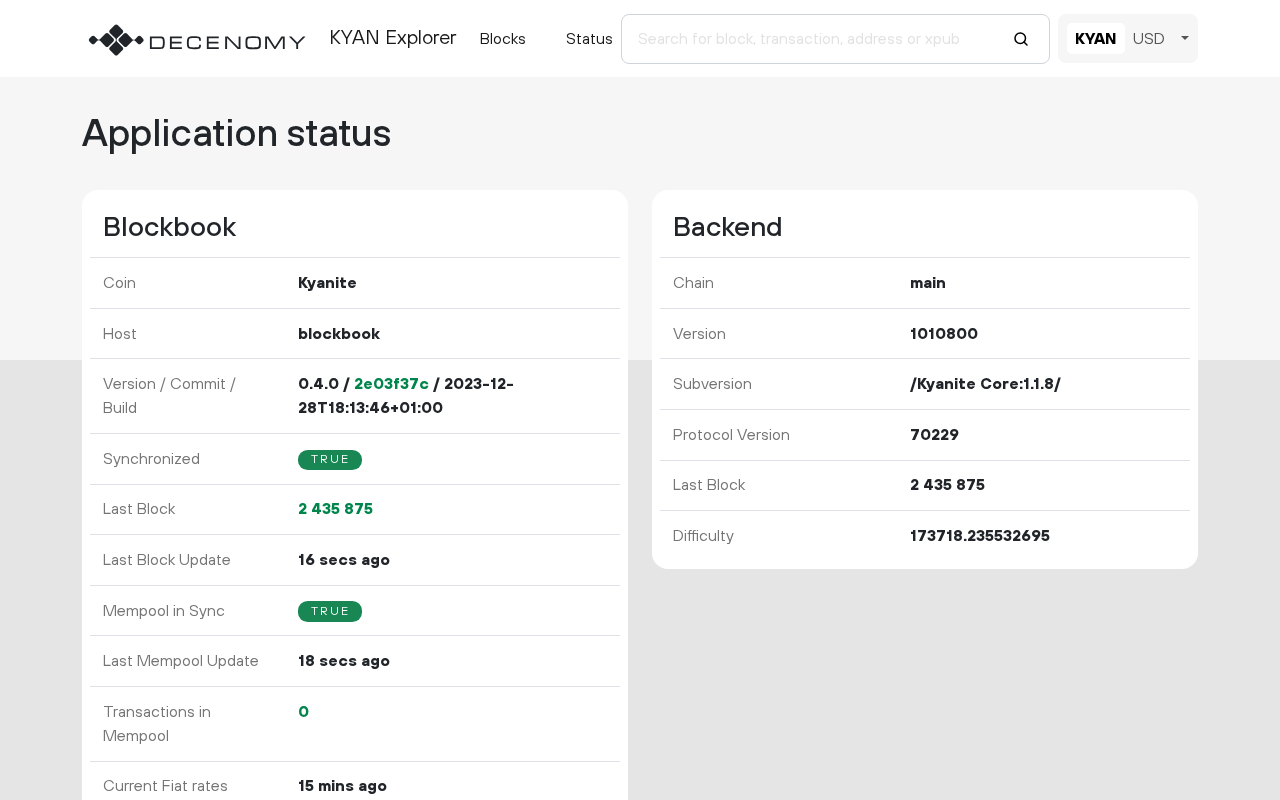The width and height of the screenshot is (1280, 800).
Task: Switch currency display to USD
Action: click(x=1148, y=39)
